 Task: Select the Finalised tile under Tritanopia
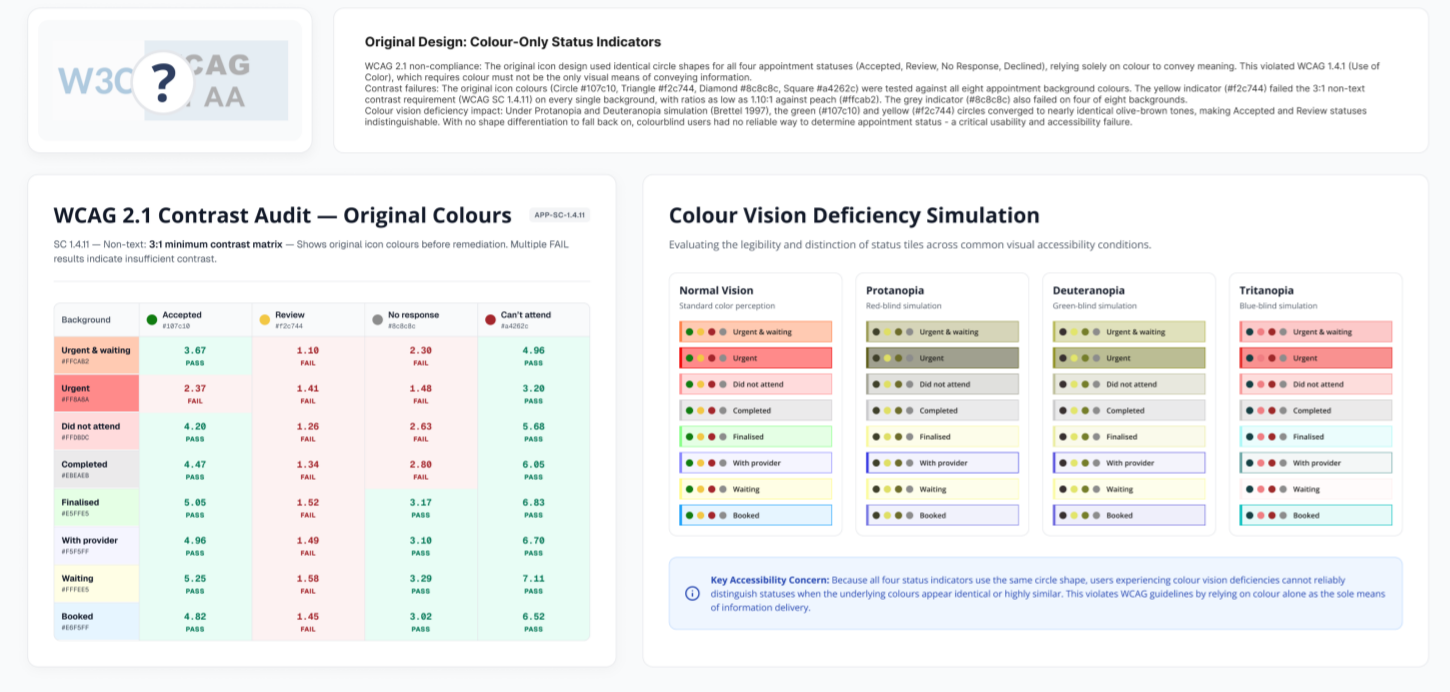click(1316, 437)
